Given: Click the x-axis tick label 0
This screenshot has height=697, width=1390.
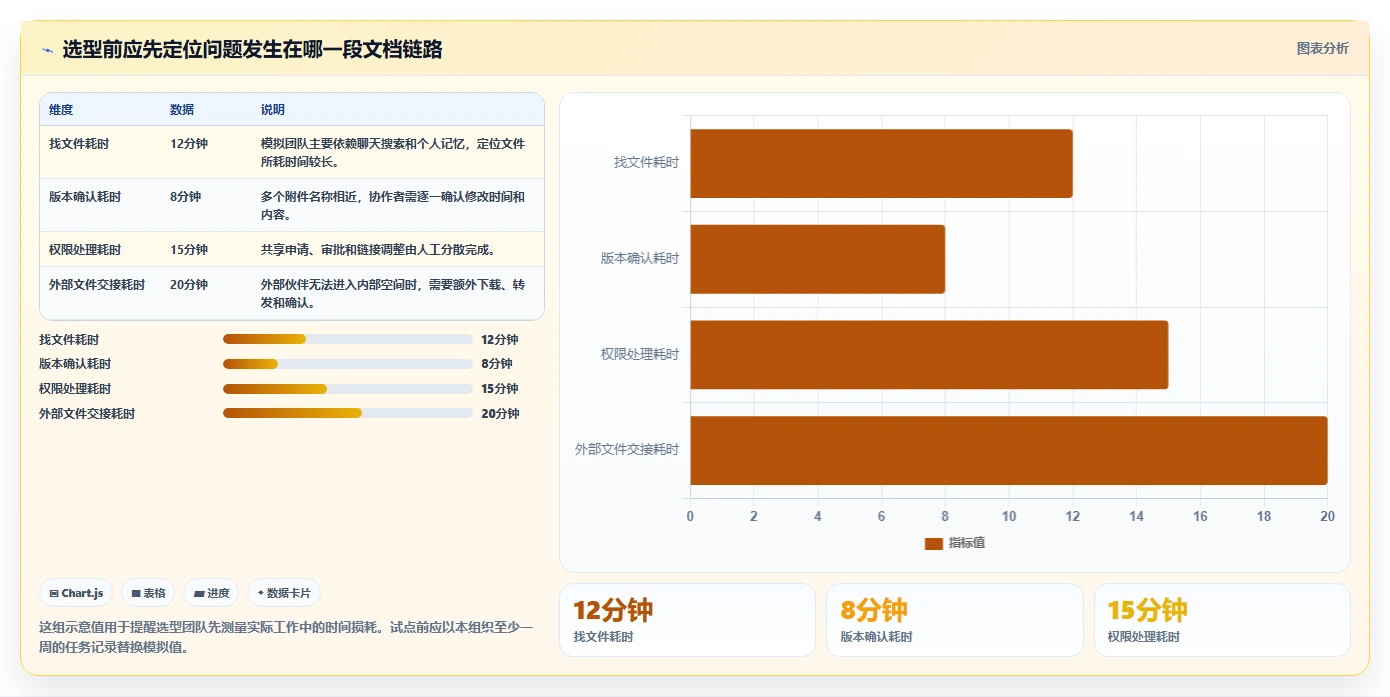Looking at the screenshot, I should click(690, 517).
